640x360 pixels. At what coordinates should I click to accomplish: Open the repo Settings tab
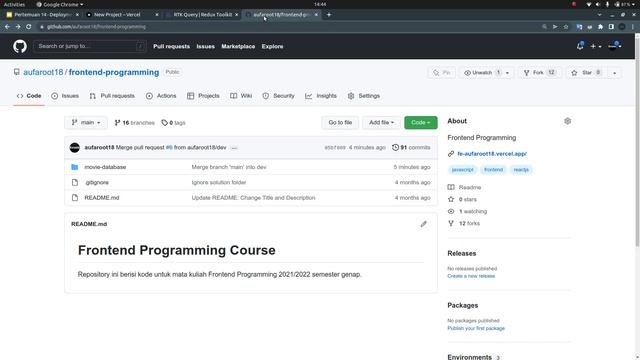[364, 96]
